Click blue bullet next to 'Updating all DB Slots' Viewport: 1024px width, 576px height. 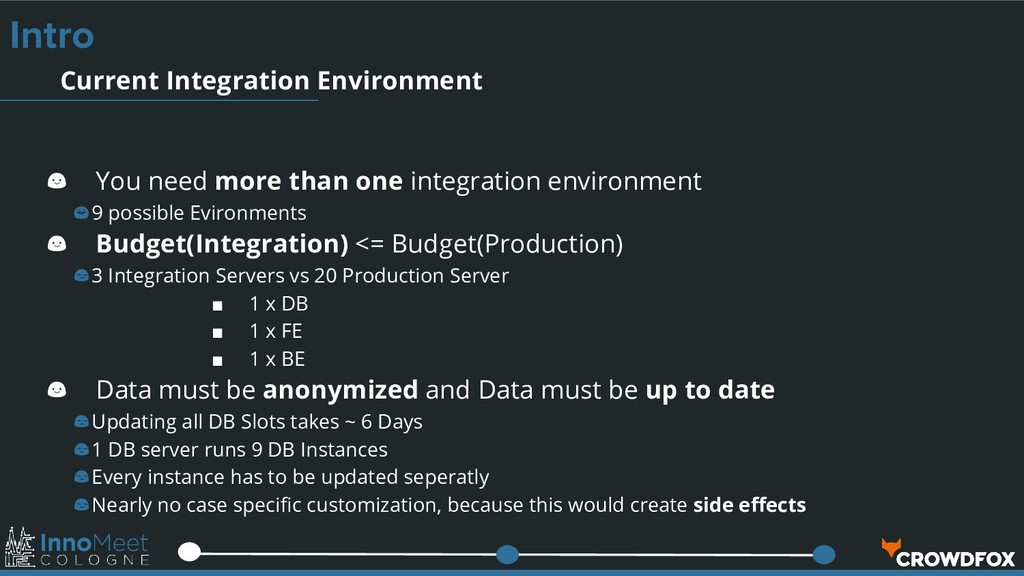(81, 422)
